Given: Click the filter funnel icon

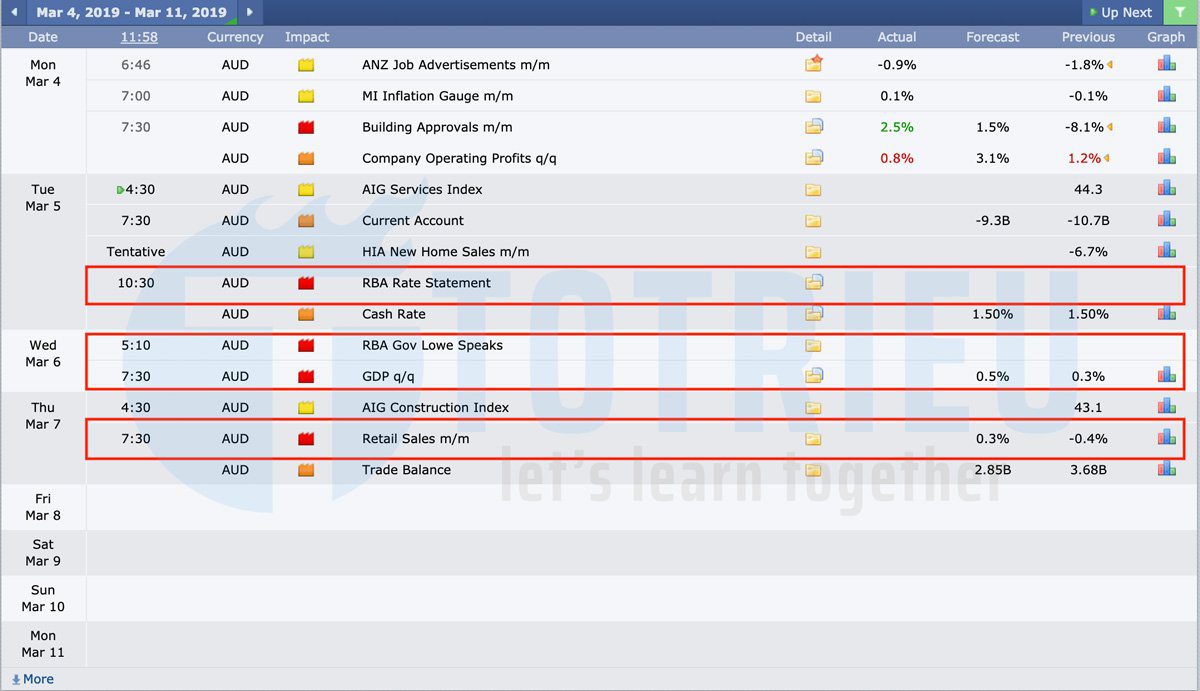Looking at the screenshot, I should (1180, 12).
